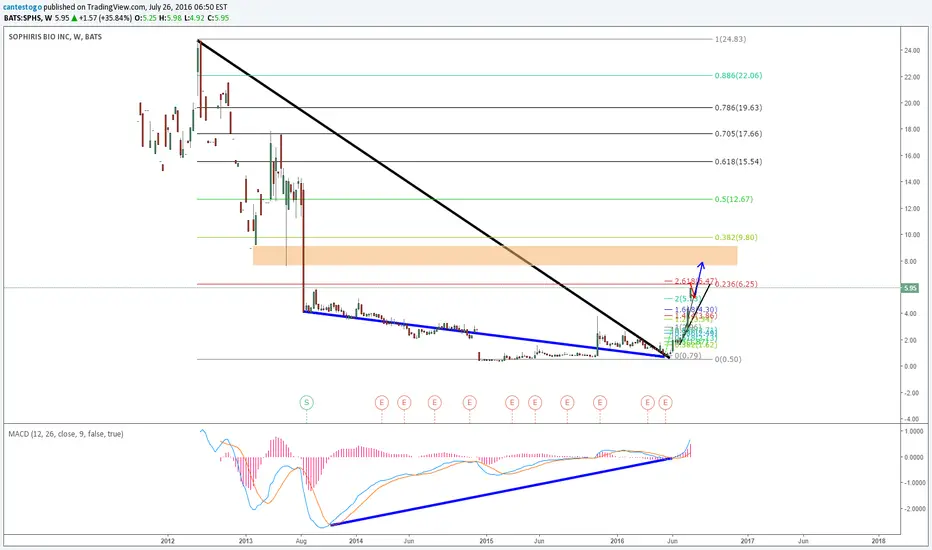Click the high value H:5.98
The height and width of the screenshot is (550, 932).
click(x=171, y=18)
